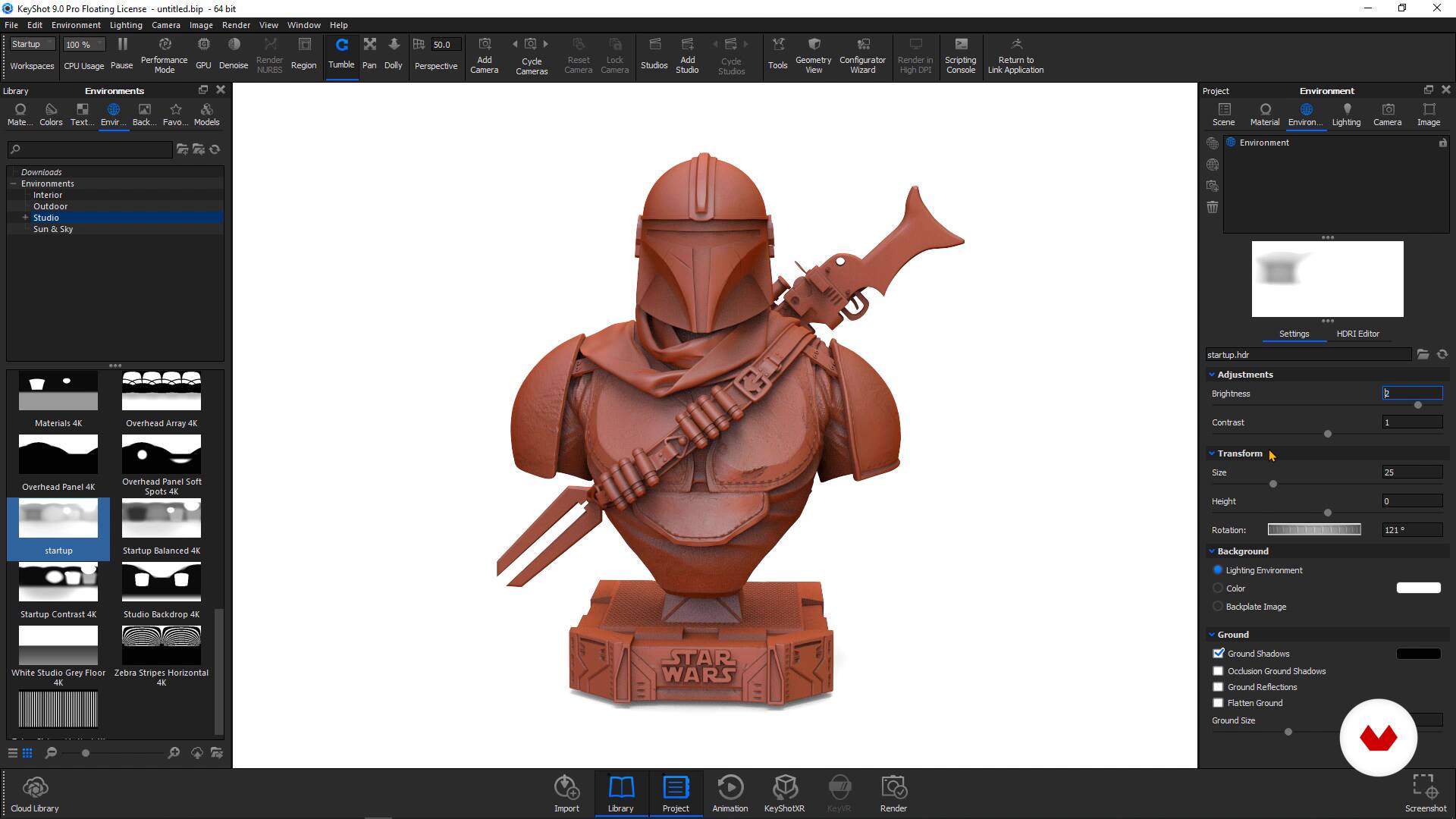Delete environment using trash icon
The image size is (1456, 819).
1213,207
